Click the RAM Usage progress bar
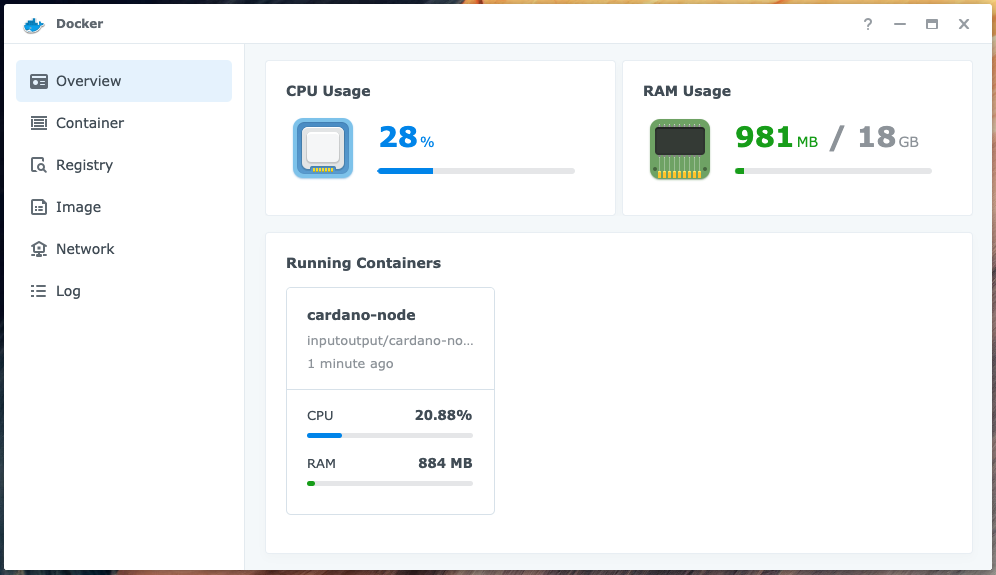Viewport: 996px width, 575px height. [833, 171]
